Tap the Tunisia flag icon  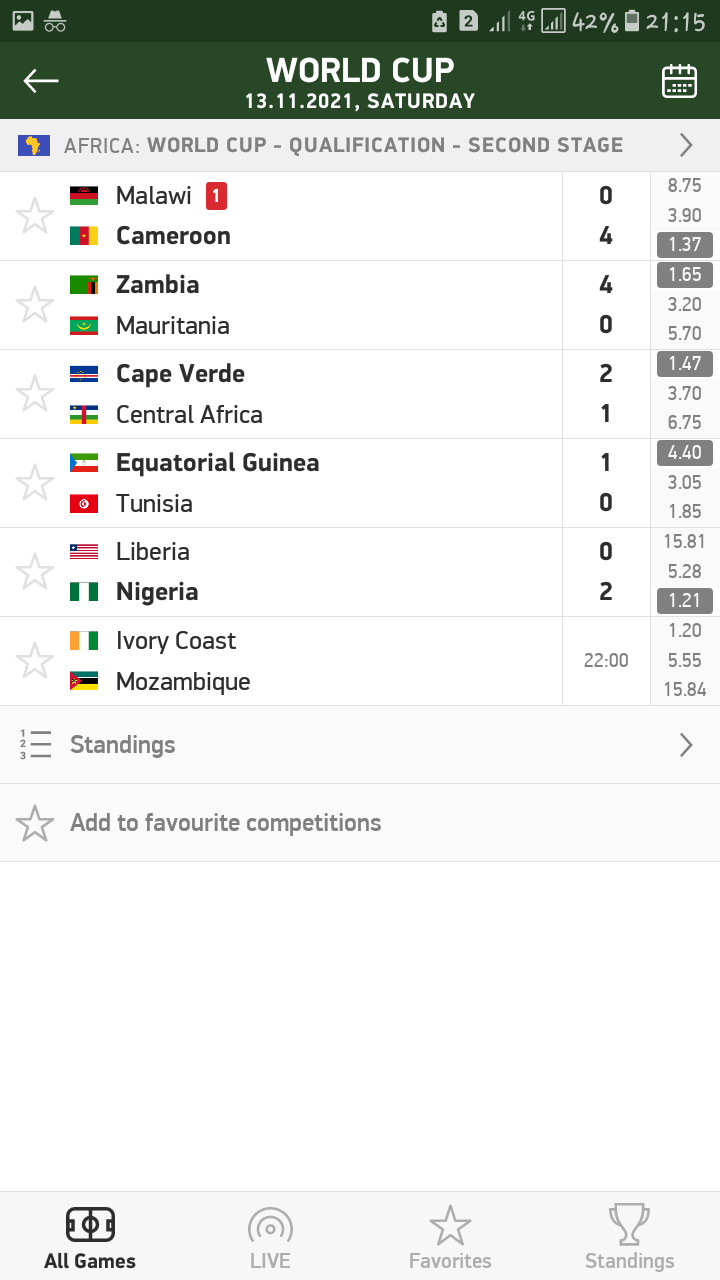[x=84, y=504]
